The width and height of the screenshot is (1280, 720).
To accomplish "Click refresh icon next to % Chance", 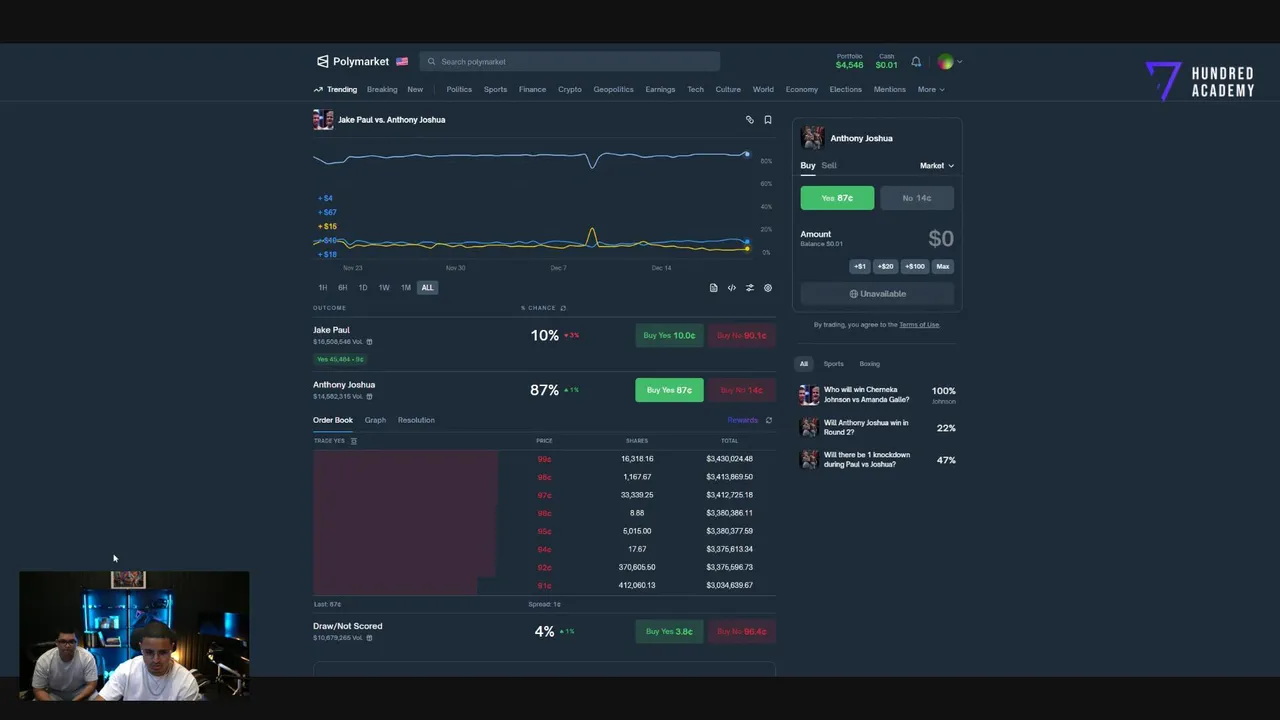I will pos(563,308).
